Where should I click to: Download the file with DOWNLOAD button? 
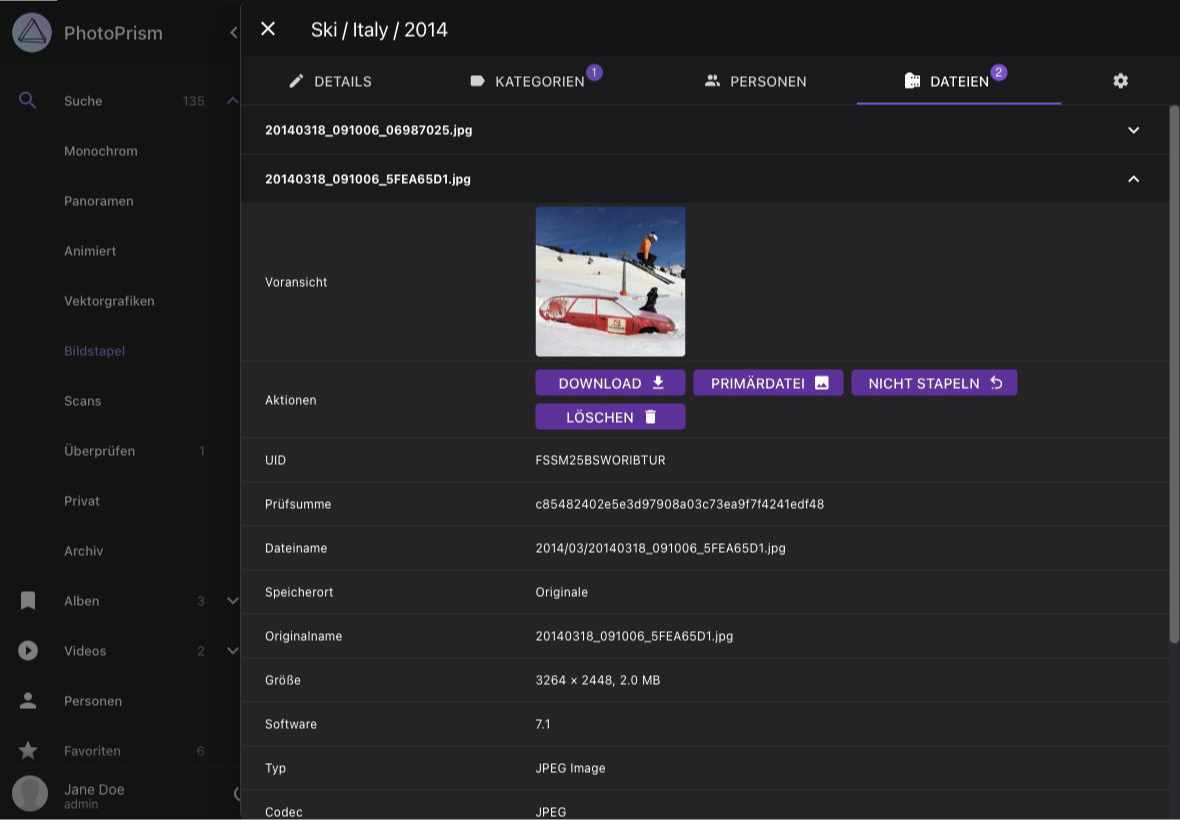point(610,383)
